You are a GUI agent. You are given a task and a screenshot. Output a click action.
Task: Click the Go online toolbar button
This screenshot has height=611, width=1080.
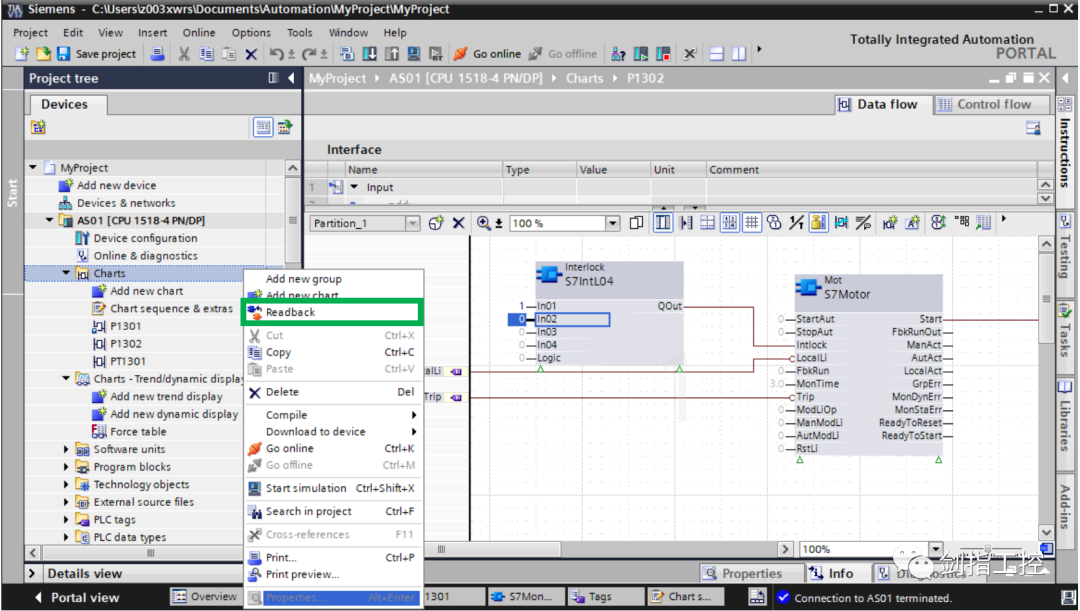tap(488, 54)
